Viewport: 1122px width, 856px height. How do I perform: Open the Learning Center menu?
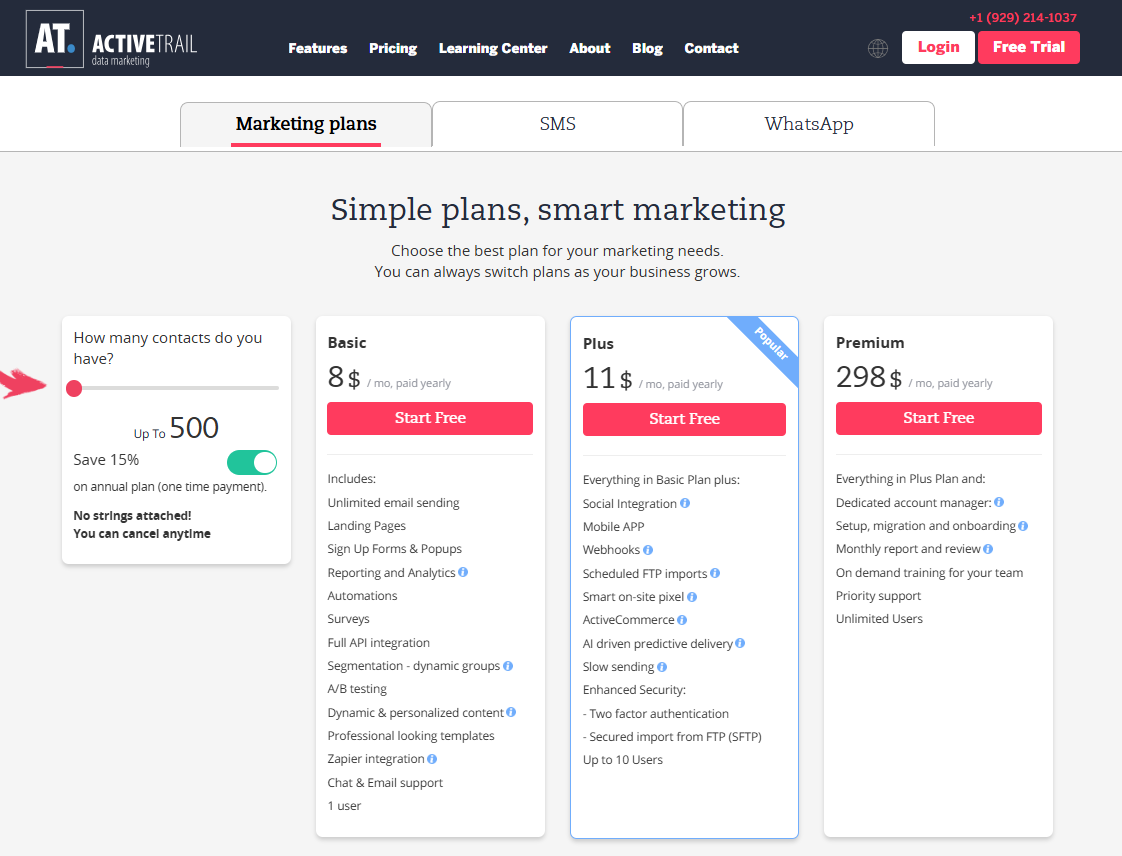(x=493, y=48)
